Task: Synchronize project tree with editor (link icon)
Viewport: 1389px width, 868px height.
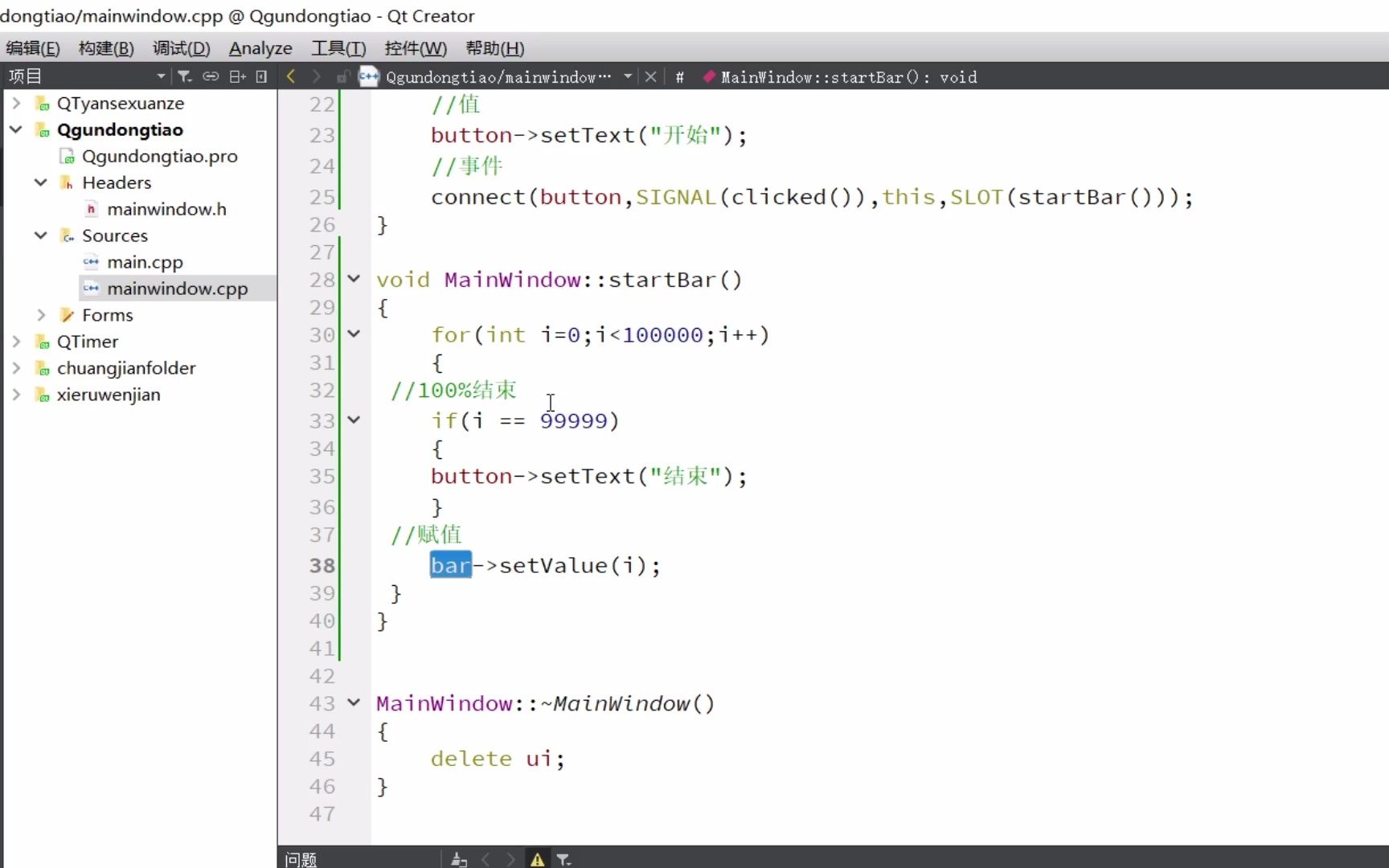Action: point(211,76)
